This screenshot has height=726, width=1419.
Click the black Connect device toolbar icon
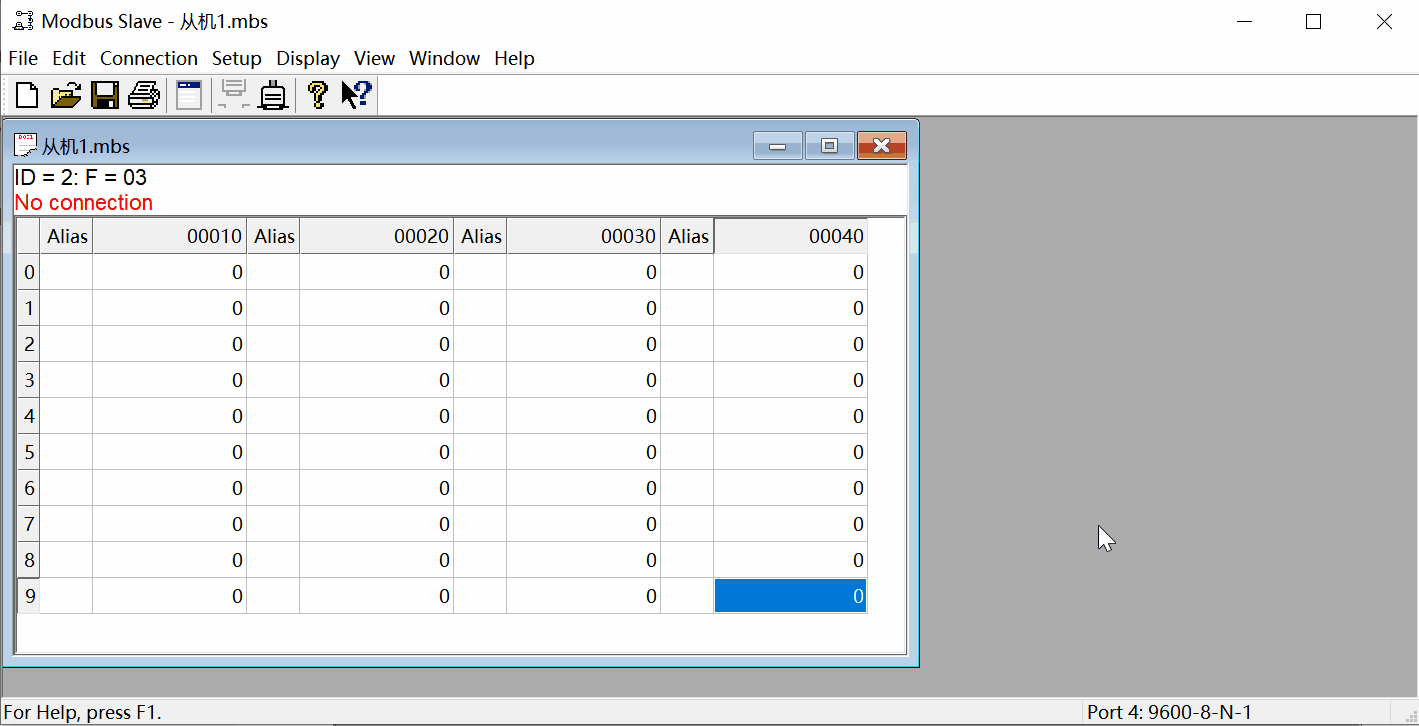tap(273, 95)
